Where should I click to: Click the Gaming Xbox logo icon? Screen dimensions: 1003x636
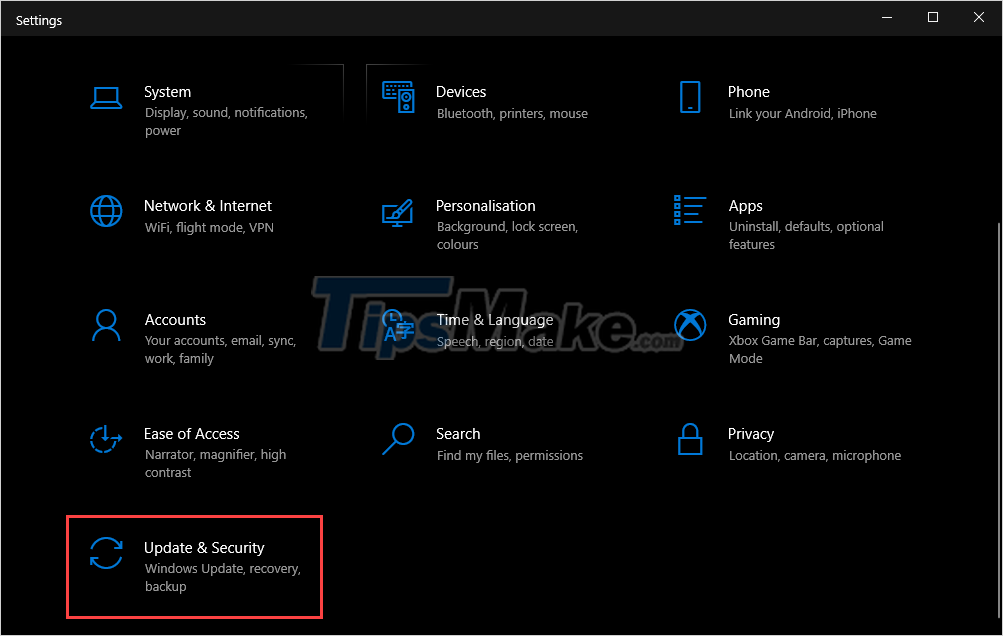[x=690, y=325]
